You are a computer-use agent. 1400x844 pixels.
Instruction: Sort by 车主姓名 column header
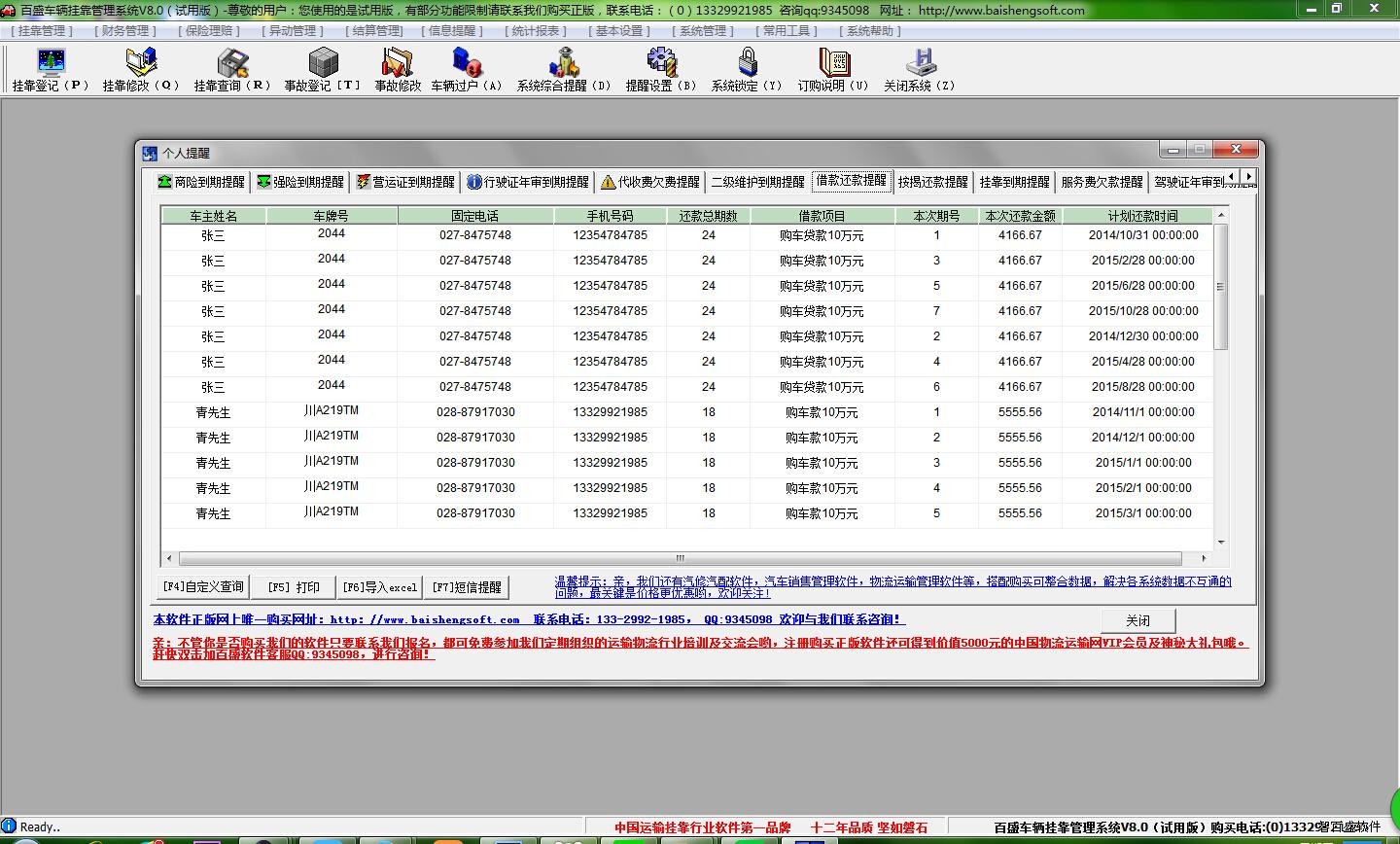pos(213,216)
